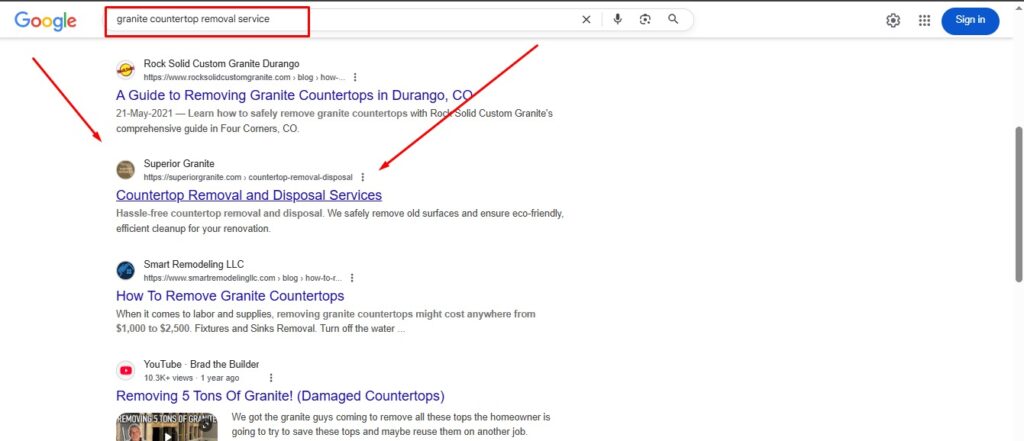Viewport: 1024px width, 441px height.
Task: Click snippet mentioning $1,000 to $2,500
Action: (326, 321)
